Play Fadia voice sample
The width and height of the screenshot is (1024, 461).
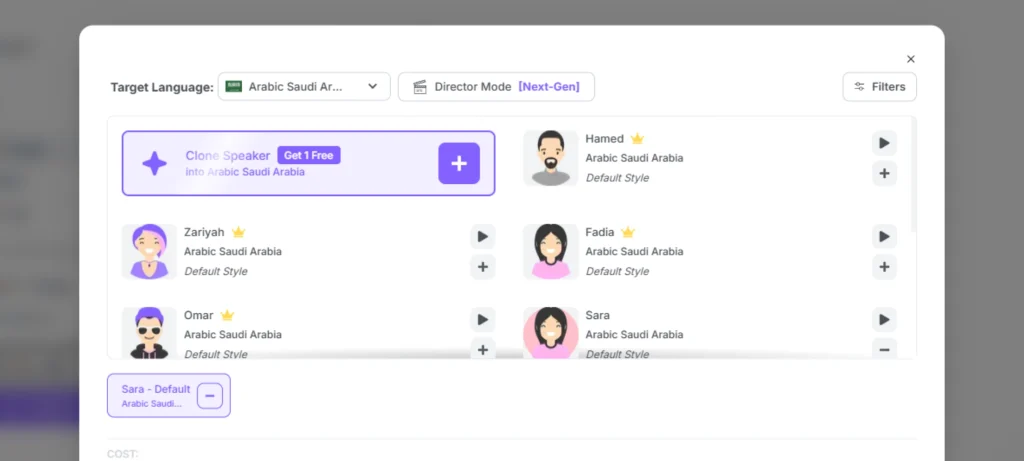pos(884,236)
